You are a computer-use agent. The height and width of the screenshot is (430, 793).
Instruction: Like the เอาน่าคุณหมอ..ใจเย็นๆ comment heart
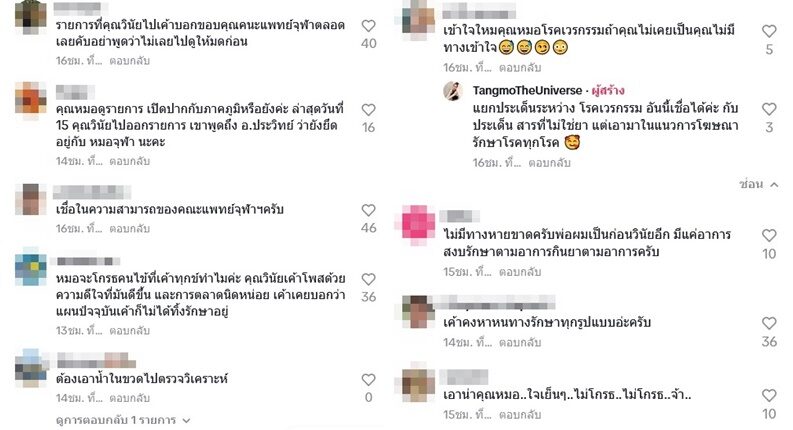tap(769, 396)
